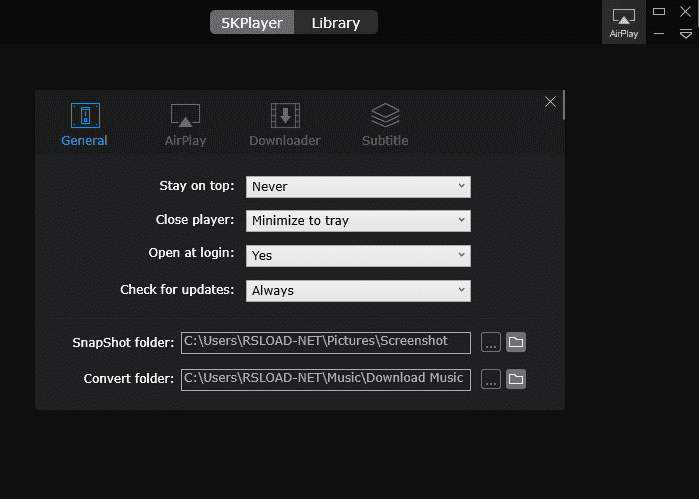
Task: Expand the Check for updates dropdown
Action: click(x=358, y=290)
